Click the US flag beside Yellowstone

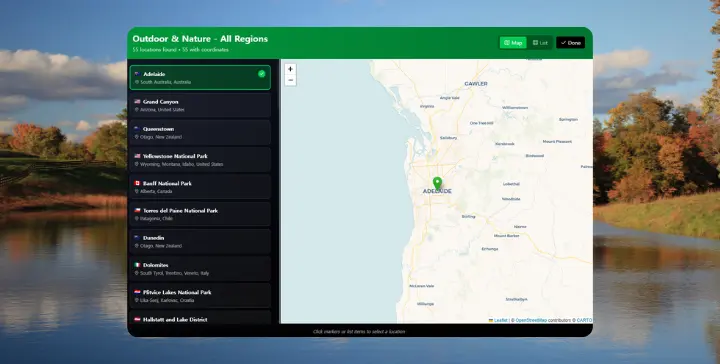click(137, 156)
